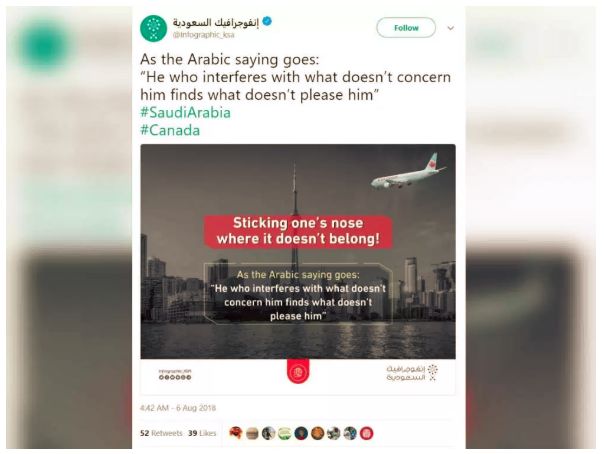Screen dimensions: 604x454
Task: Open the #Canada hashtag link
Action: pyautogui.click(x=170, y=130)
